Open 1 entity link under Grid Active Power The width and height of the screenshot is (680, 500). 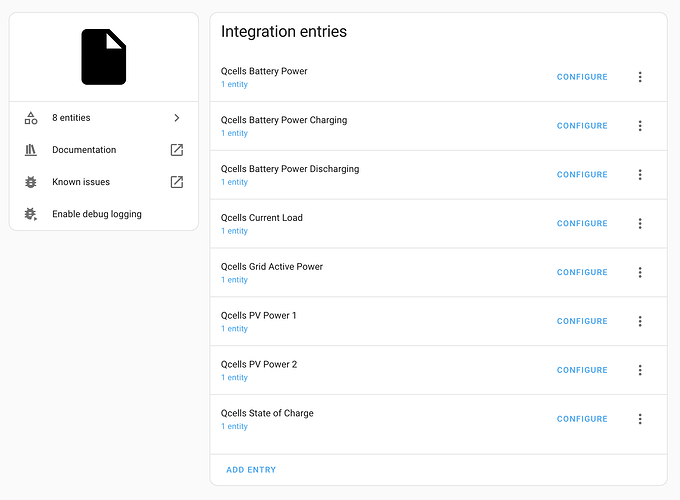coord(234,280)
